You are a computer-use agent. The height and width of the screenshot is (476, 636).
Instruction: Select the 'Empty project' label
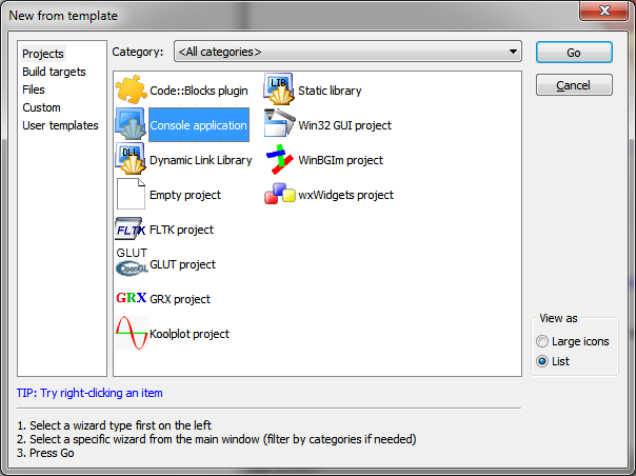[185, 195]
